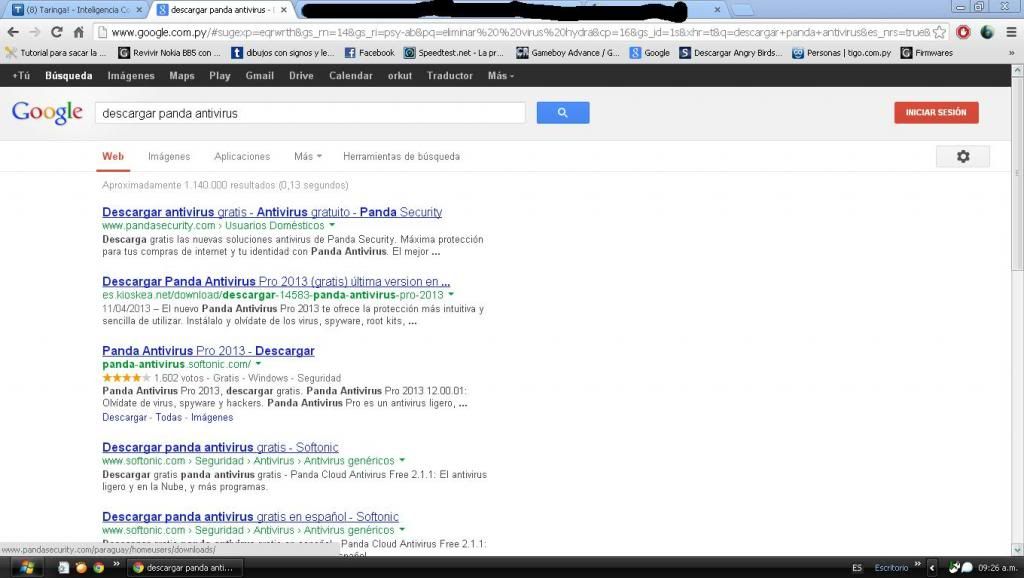Viewport: 1024px width, 578px height.
Task: Open the Facebook bookmark
Action: click(370, 53)
